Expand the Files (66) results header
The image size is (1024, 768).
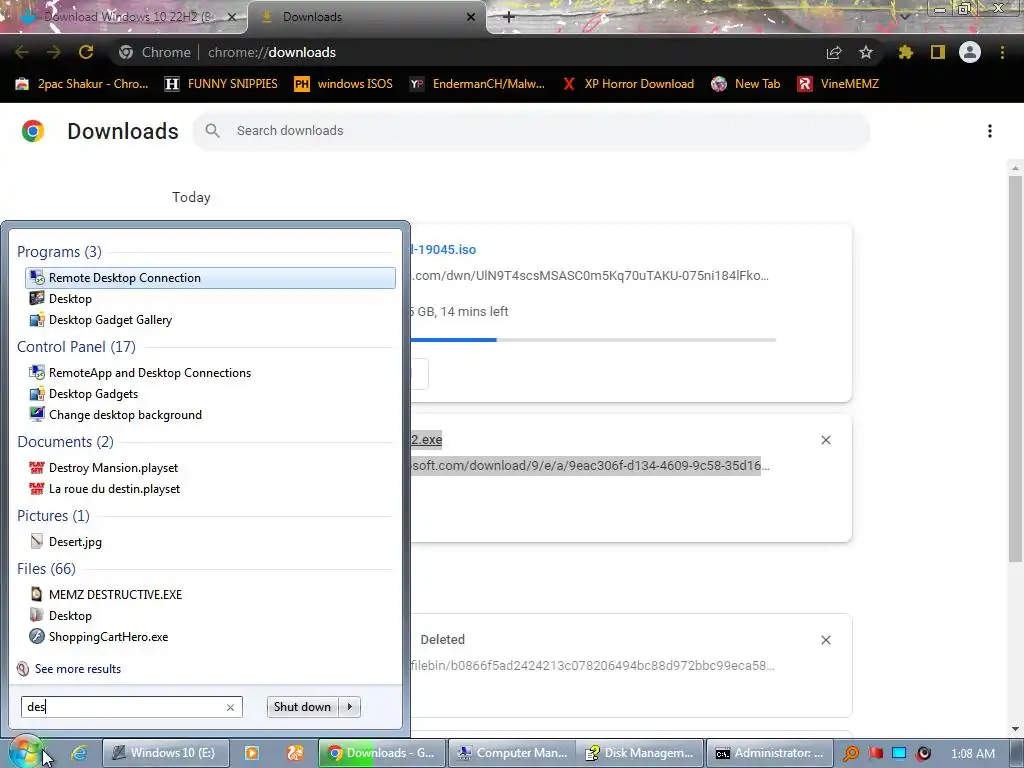(46, 569)
